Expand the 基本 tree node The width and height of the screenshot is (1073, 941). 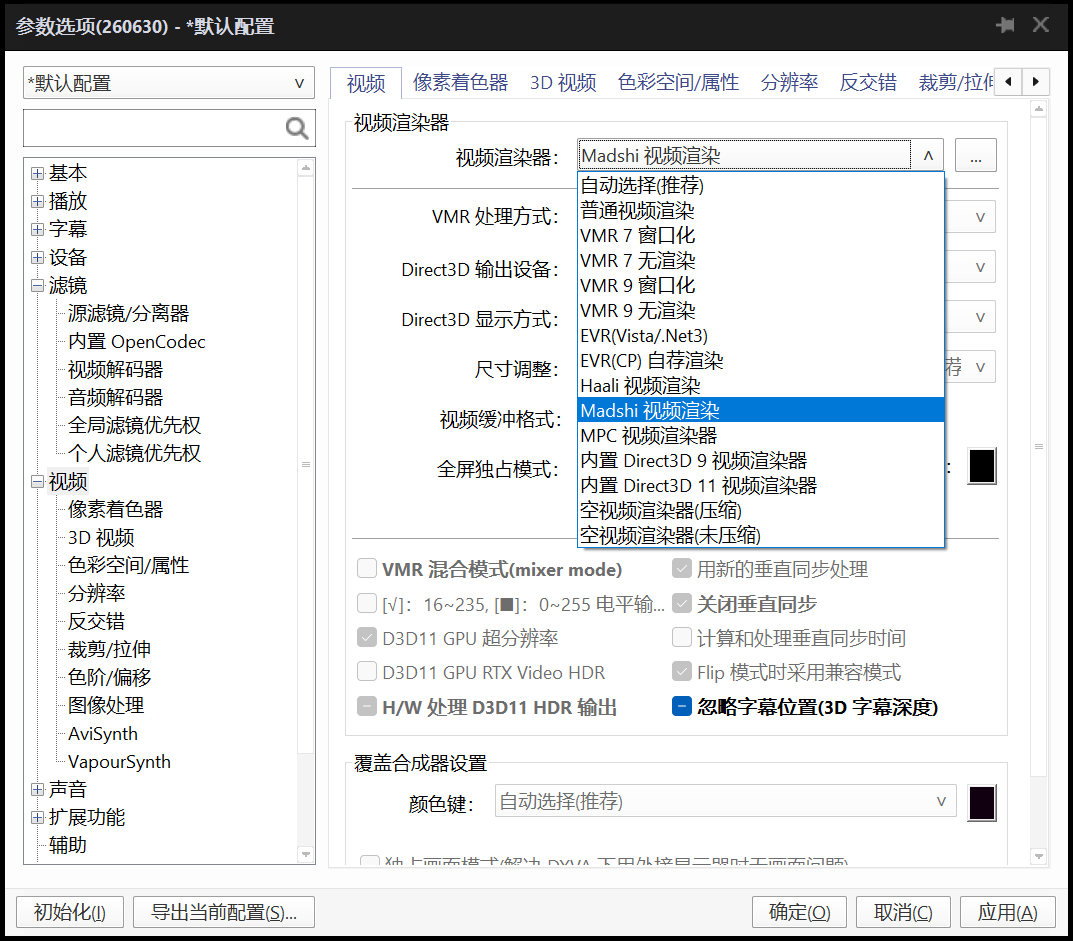pyautogui.click(x=38, y=174)
